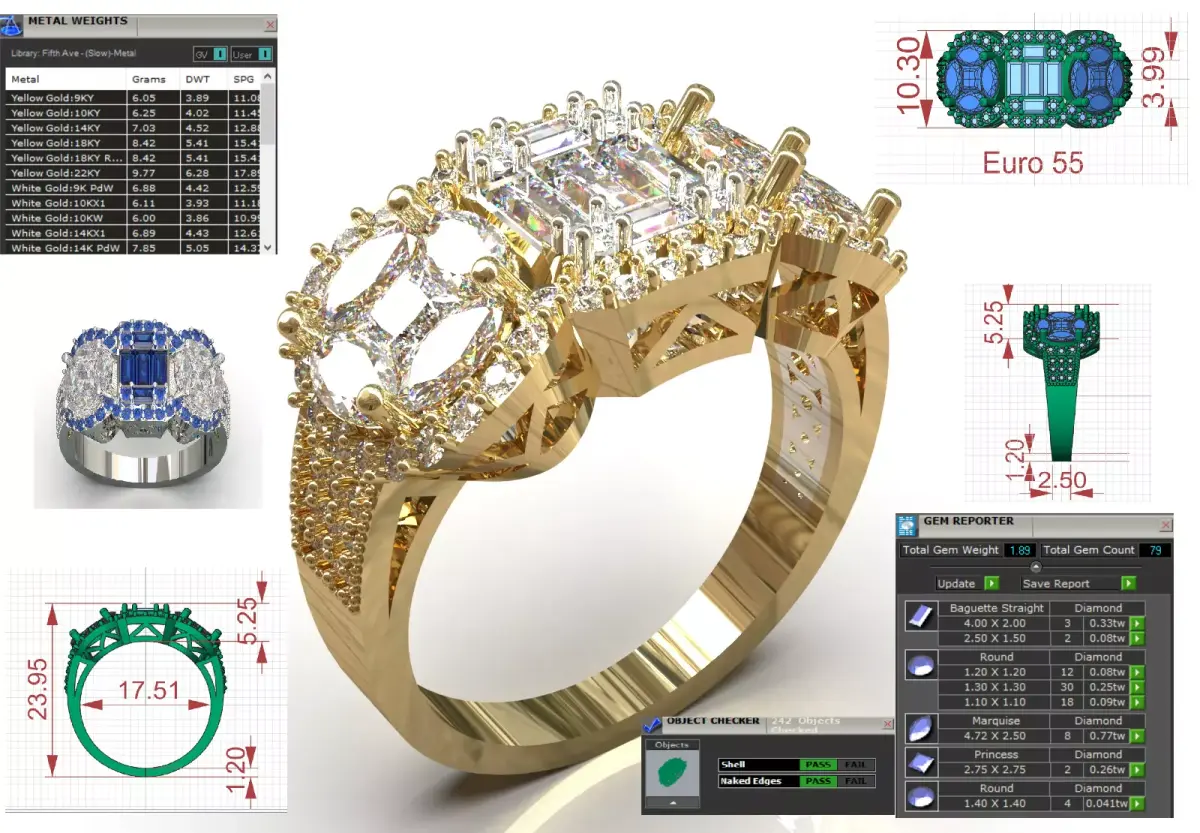
Task: Click the 4.00 X 2.00 baguette size cell
Action: point(993,624)
